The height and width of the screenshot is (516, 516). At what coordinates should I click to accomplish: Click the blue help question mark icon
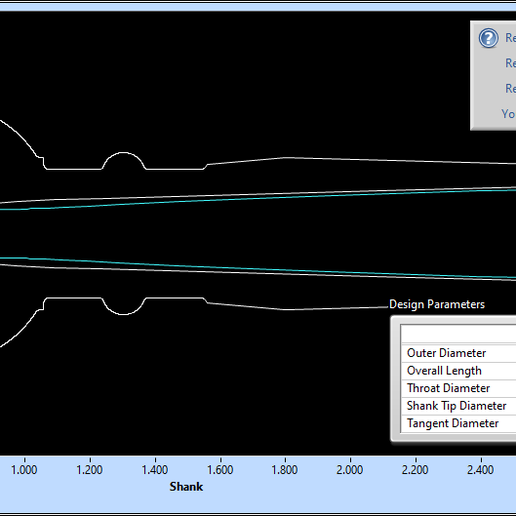point(488,38)
